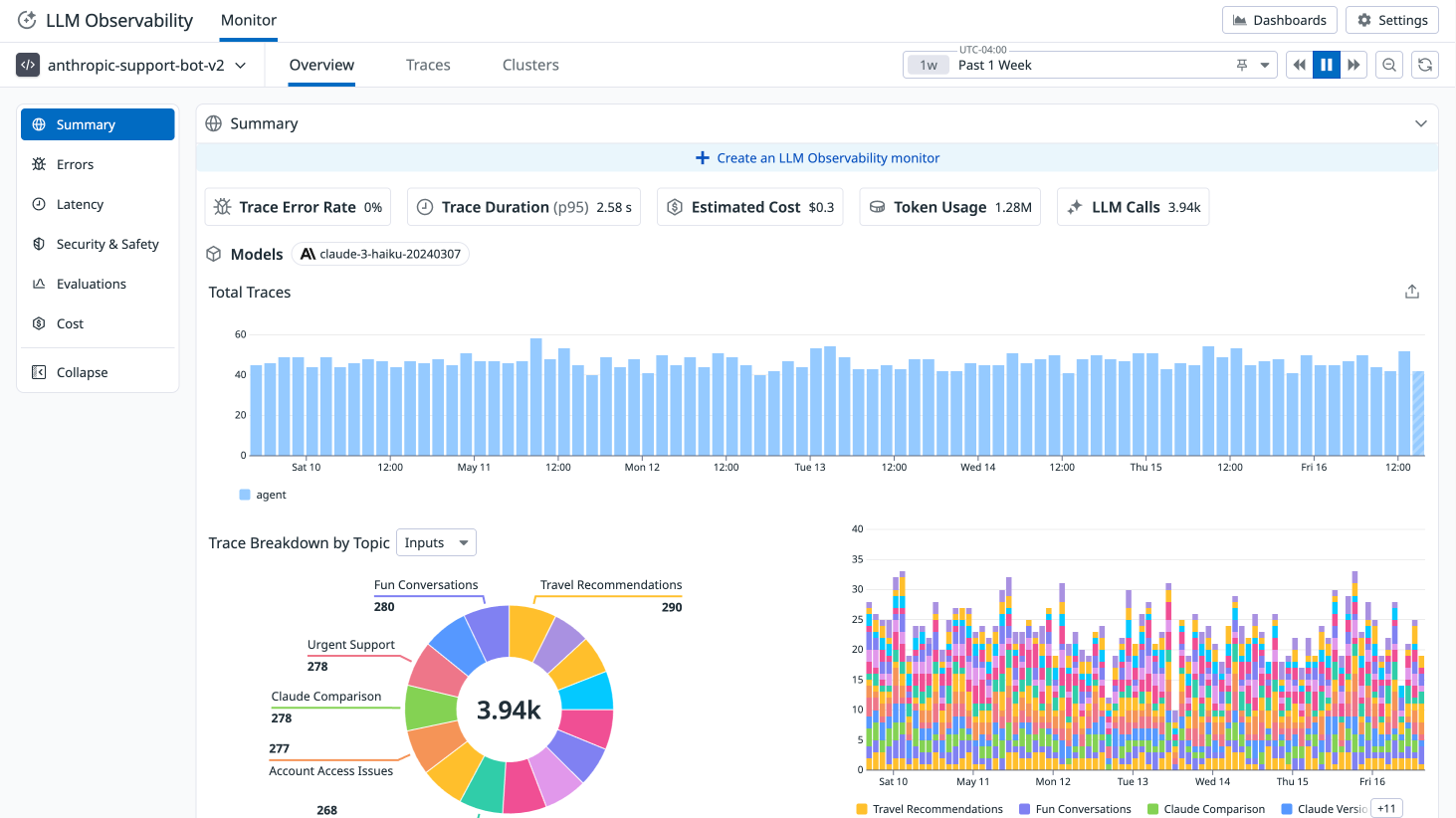Click Create an LLM Observability monitor

pos(817,157)
